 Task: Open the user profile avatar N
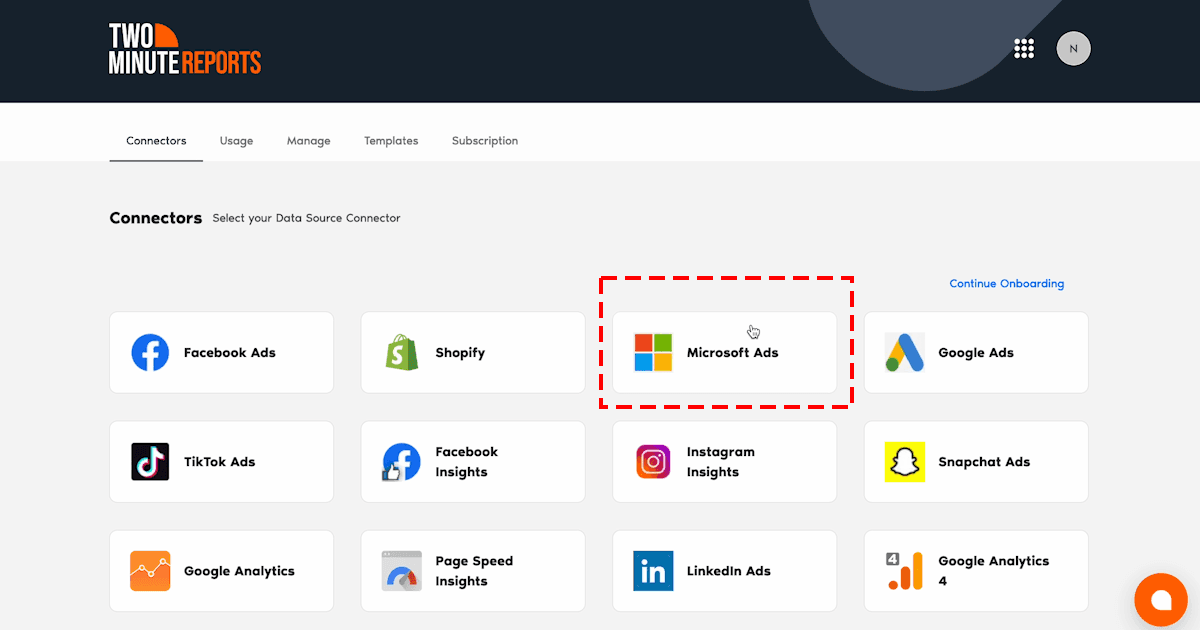[1073, 48]
